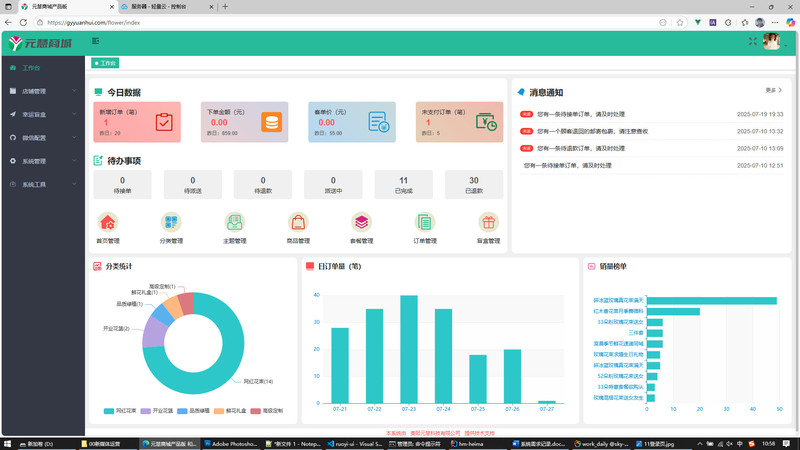Switch to Visual Studio Code in the taskbar
This screenshot has width=800, height=450.
(x=355, y=444)
